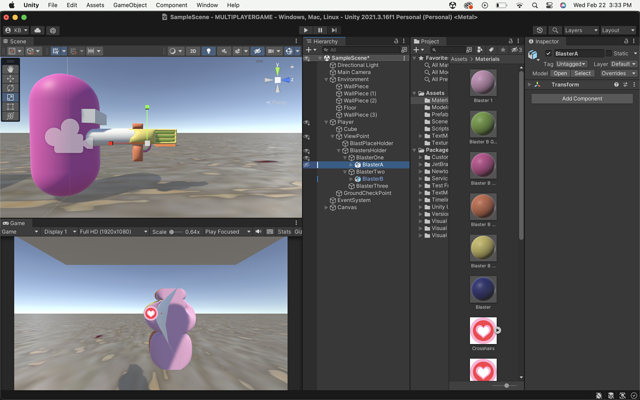Switch to the Game tab
Image resolution: width=640 pixels, height=400 pixels.
click(15, 223)
